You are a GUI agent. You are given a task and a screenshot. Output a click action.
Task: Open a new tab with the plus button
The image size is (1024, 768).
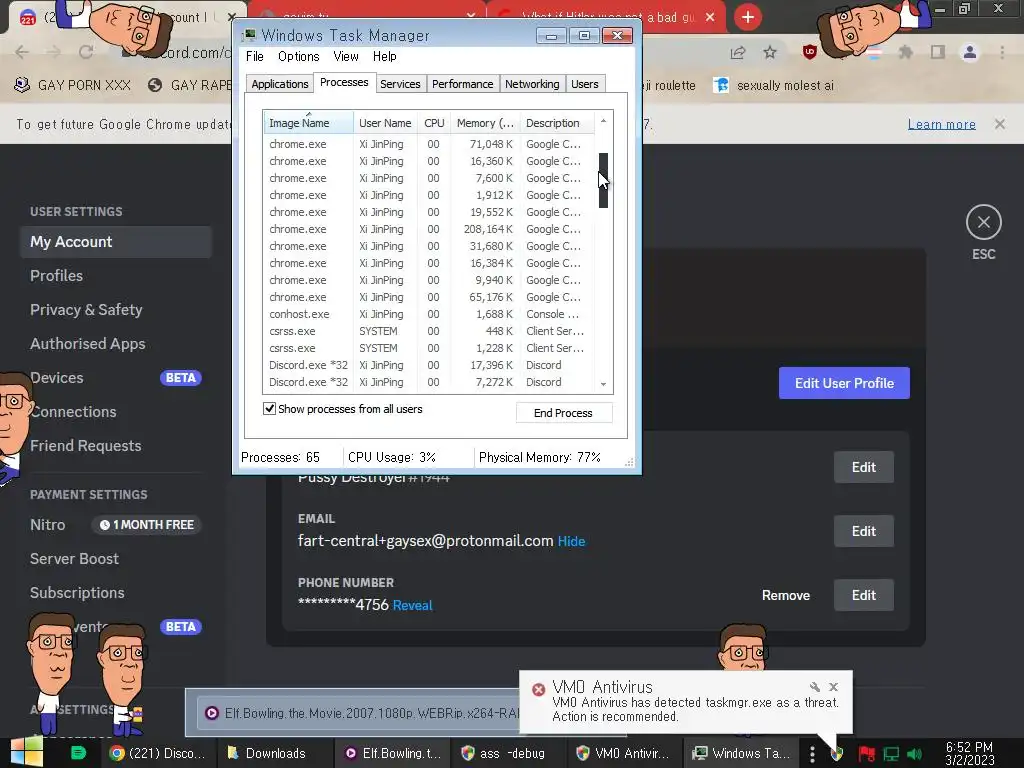pos(748,17)
